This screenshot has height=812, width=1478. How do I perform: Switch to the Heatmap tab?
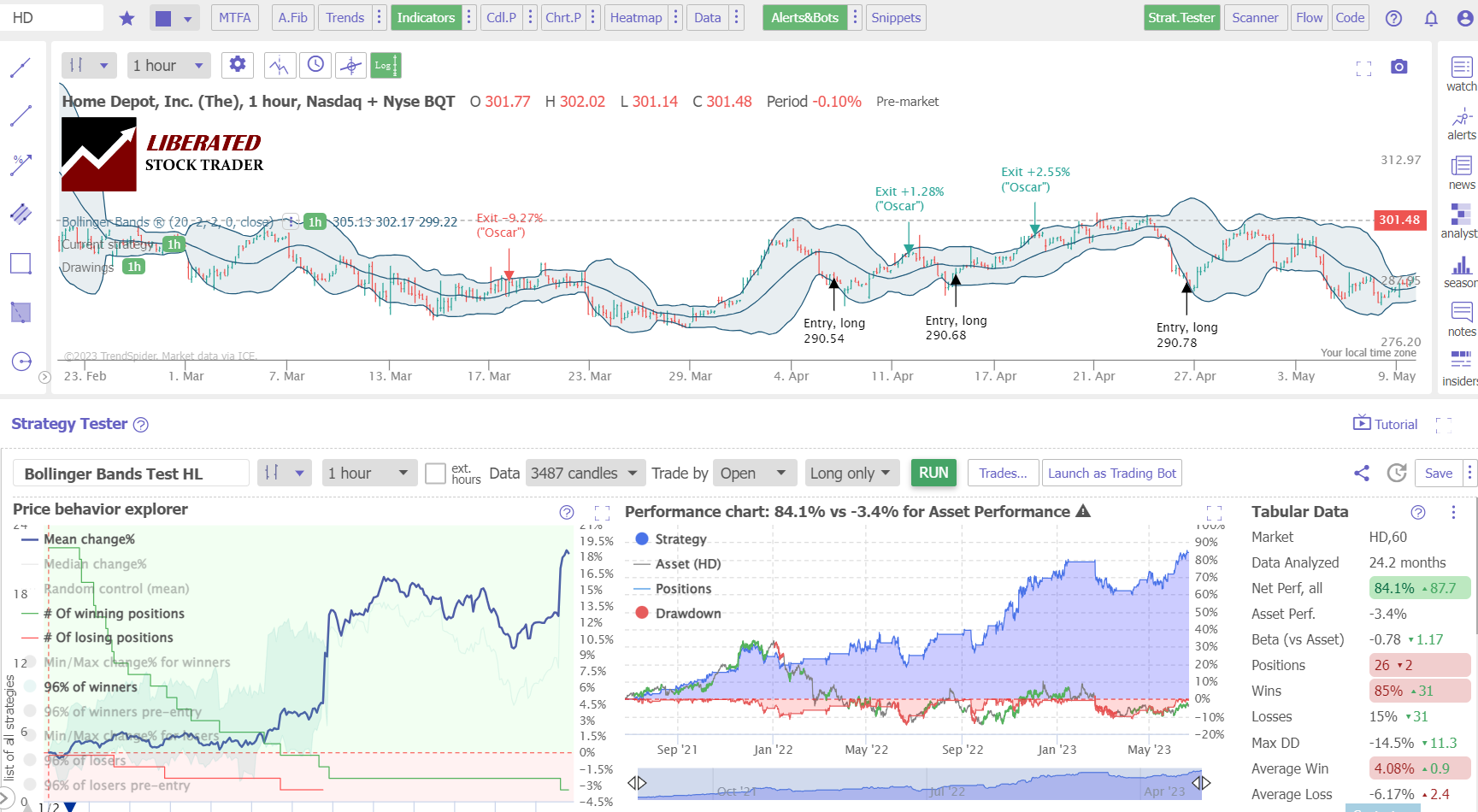(x=636, y=17)
